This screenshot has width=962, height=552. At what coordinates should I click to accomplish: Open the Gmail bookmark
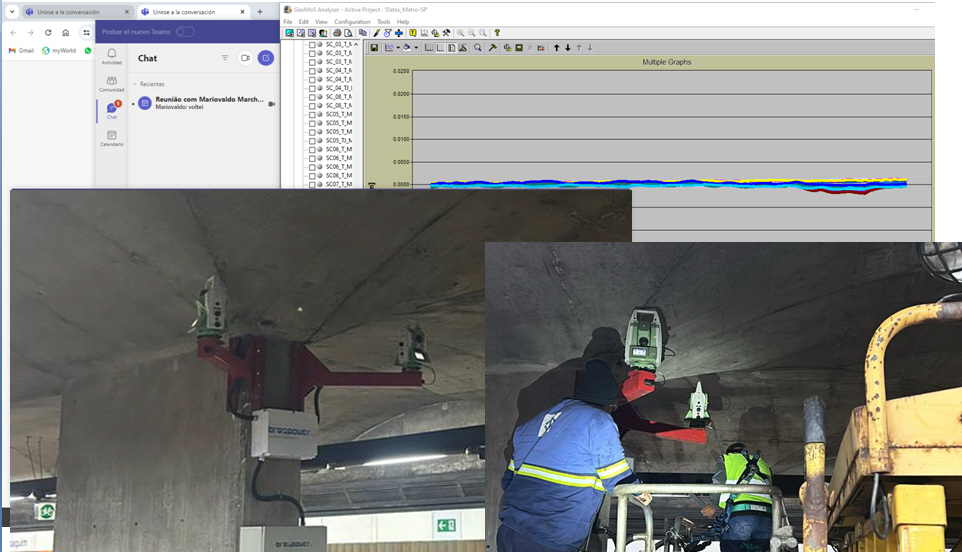[21, 51]
